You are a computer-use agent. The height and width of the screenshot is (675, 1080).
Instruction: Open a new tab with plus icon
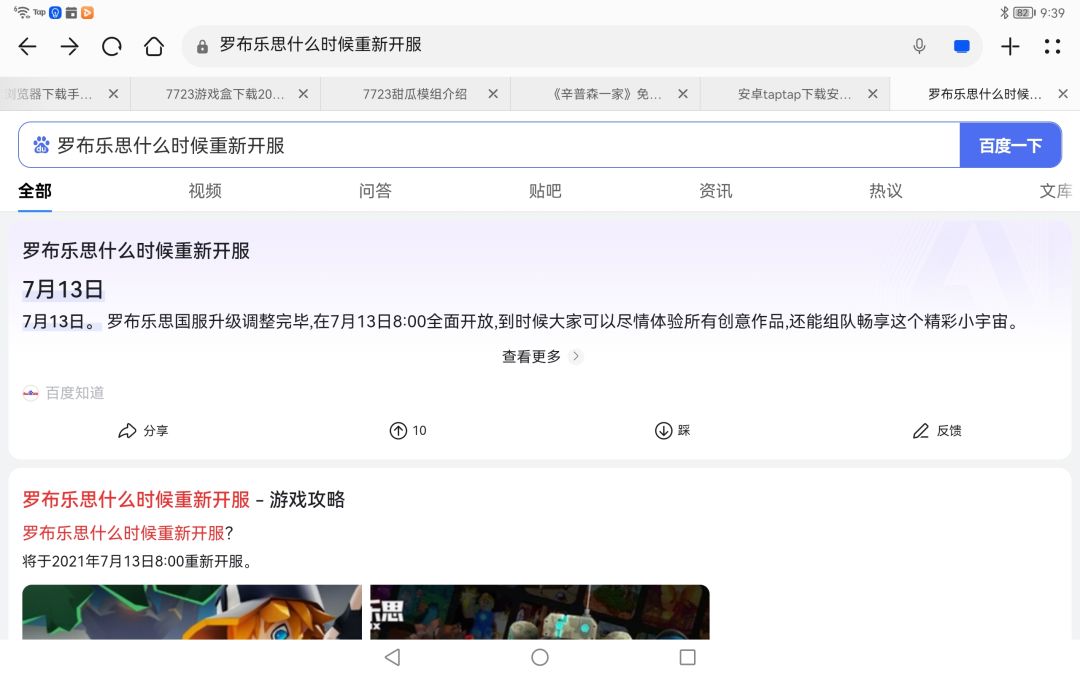[1010, 47]
